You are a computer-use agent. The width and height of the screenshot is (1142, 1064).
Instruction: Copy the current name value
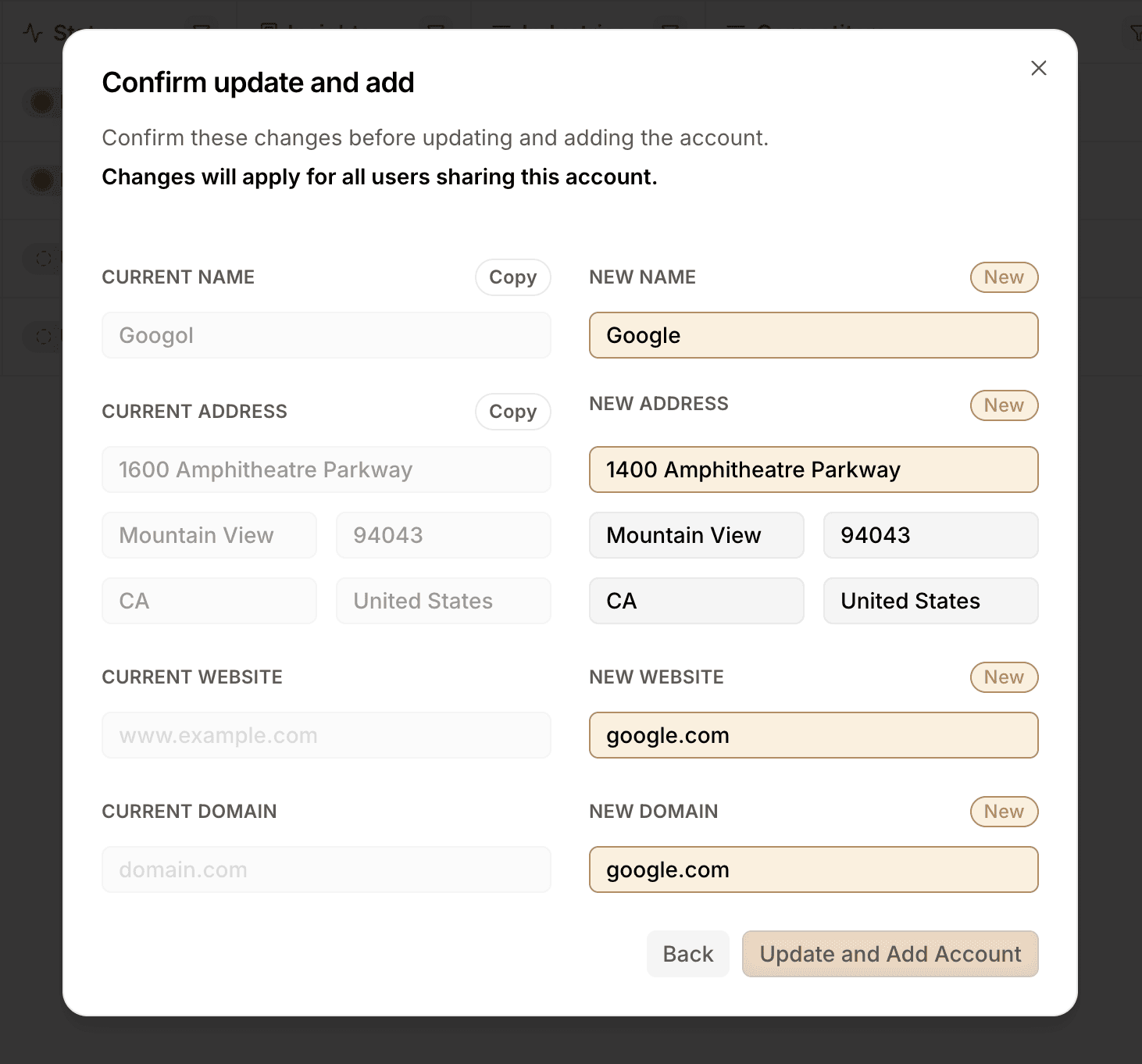[x=512, y=277]
